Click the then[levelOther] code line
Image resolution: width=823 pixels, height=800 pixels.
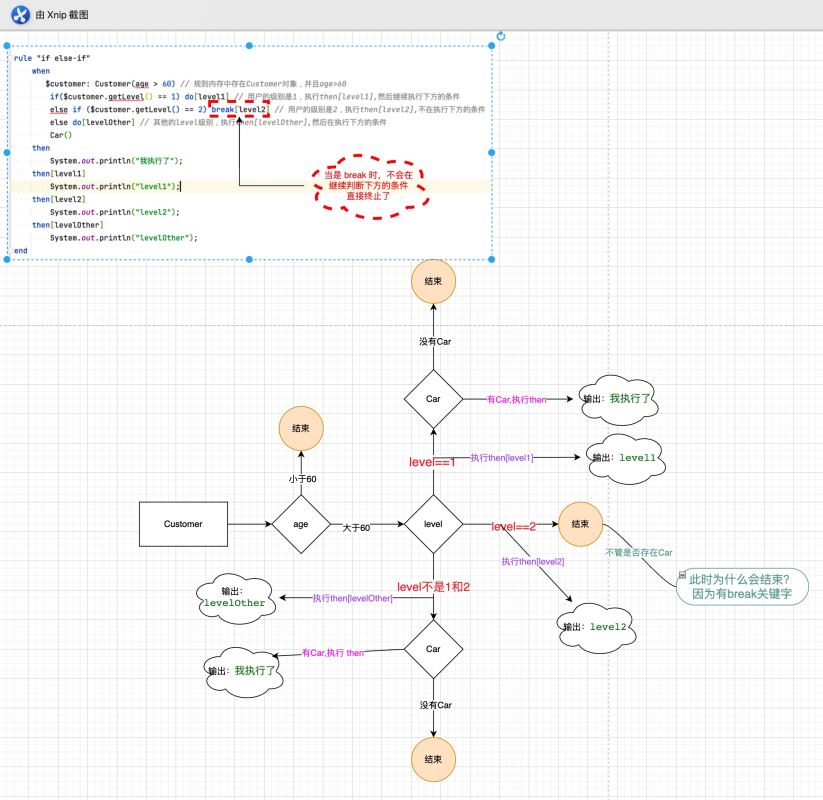(x=68, y=225)
